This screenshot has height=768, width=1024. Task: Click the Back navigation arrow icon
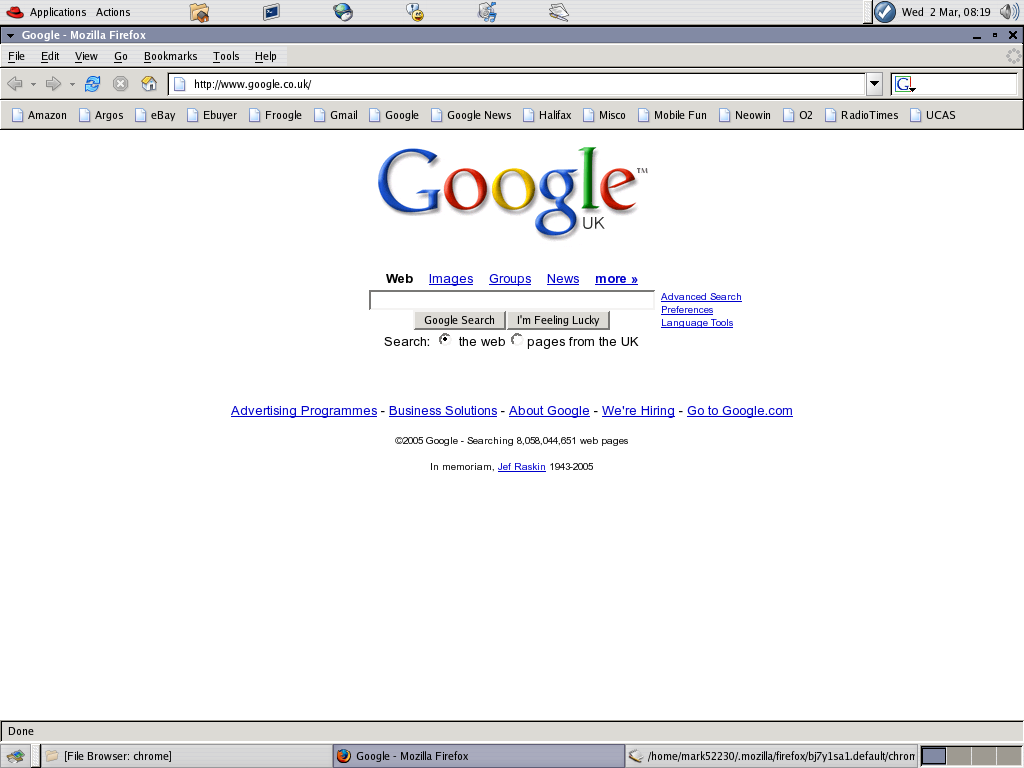pyautogui.click(x=16, y=83)
